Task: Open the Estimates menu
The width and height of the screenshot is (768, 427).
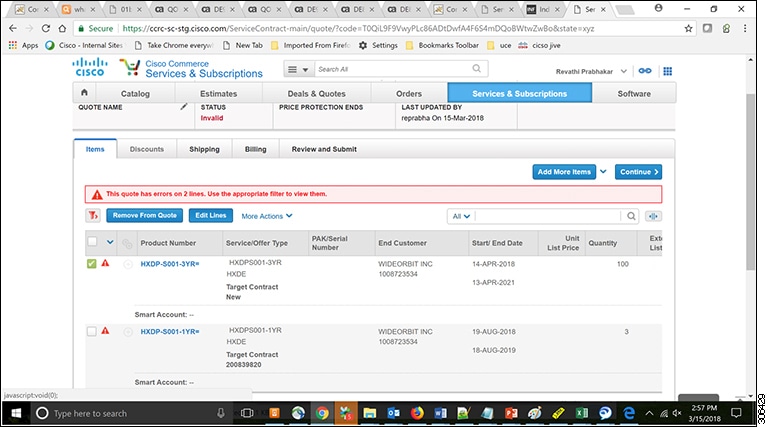Action: (218, 94)
